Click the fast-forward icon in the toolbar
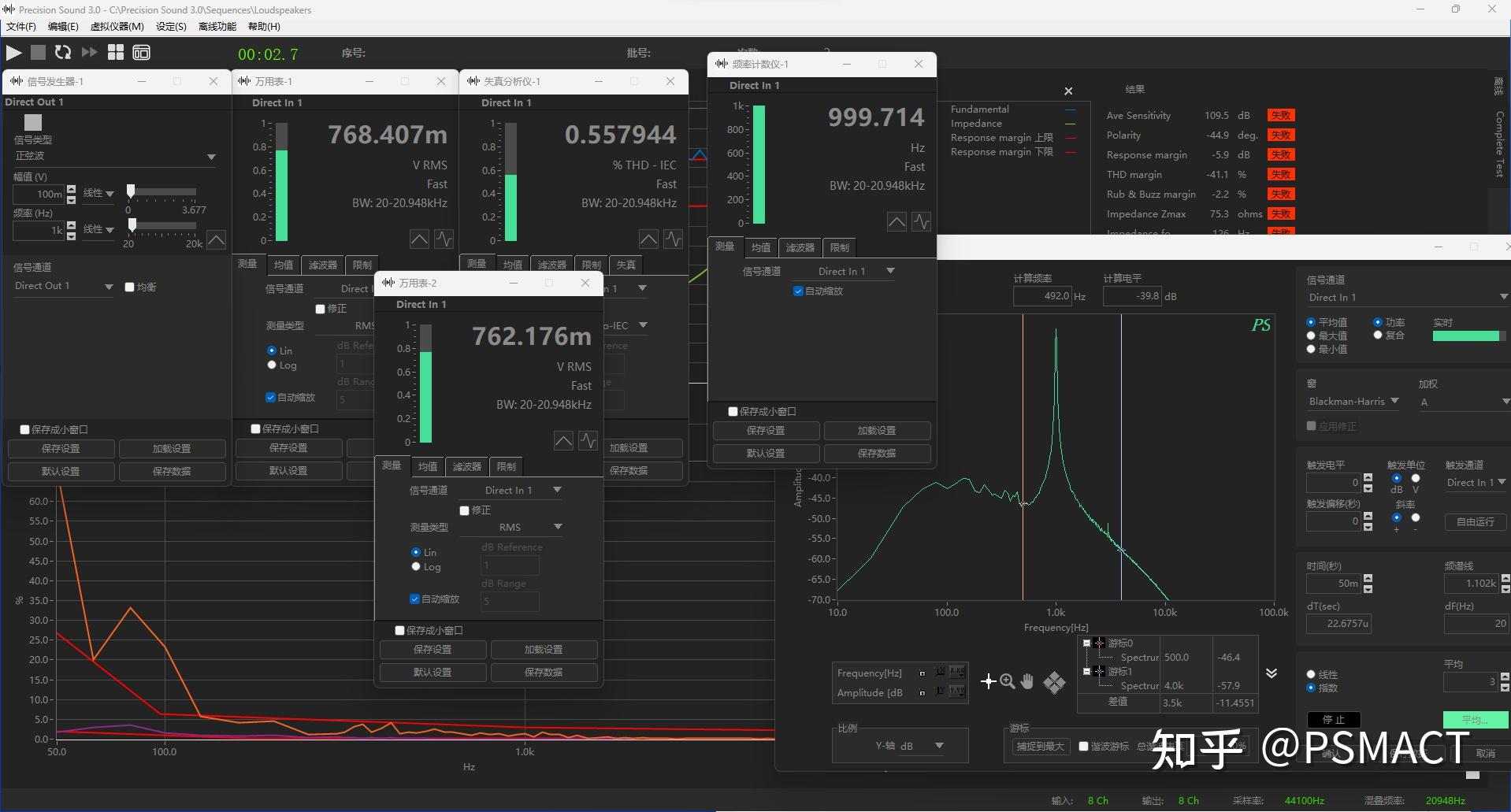1511x812 pixels. pyautogui.click(x=90, y=53)
